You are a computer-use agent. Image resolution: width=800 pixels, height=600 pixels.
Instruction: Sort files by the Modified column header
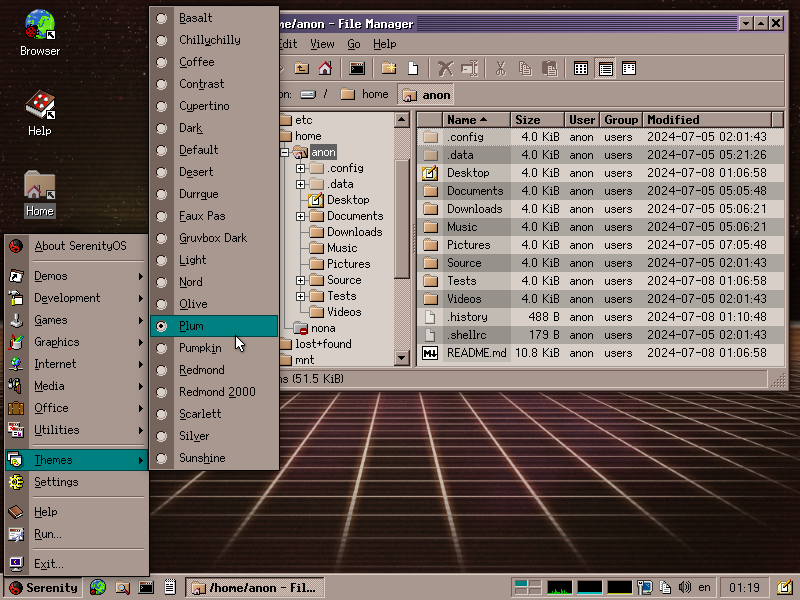coord(707,120)
